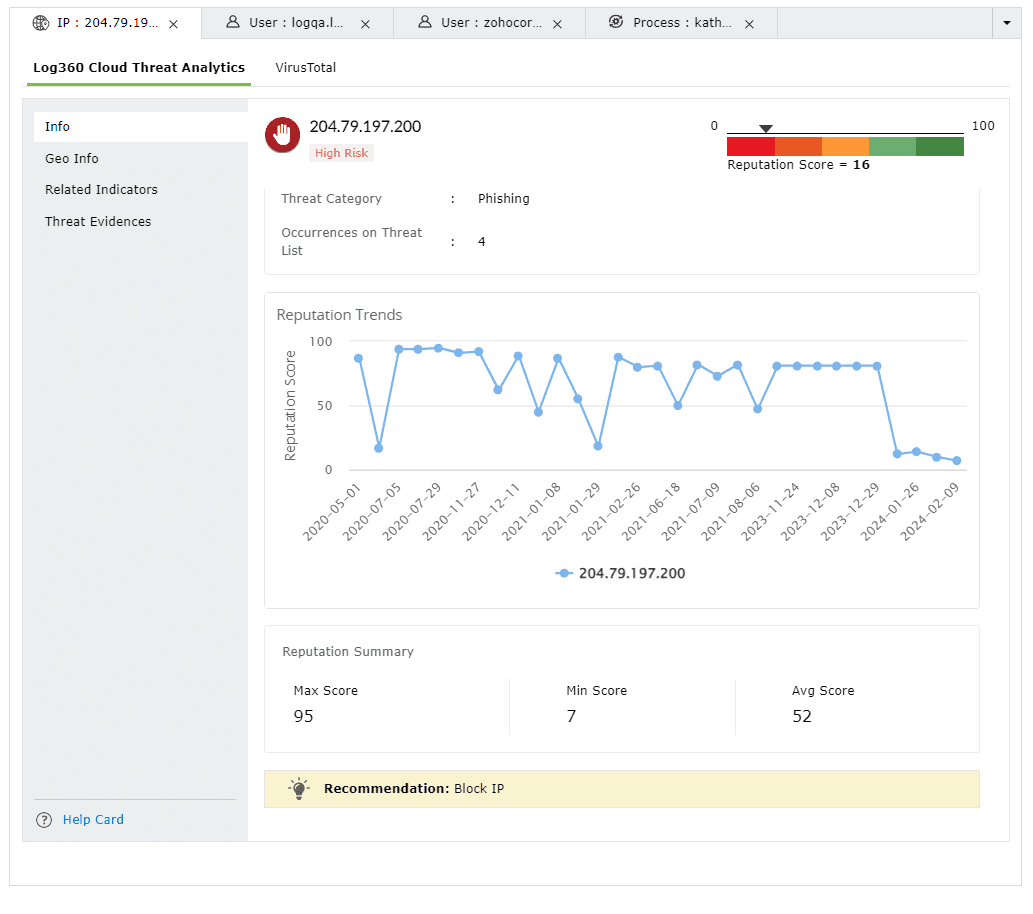Click the lightbulb recommendation icon

click(x=298, y=789)
